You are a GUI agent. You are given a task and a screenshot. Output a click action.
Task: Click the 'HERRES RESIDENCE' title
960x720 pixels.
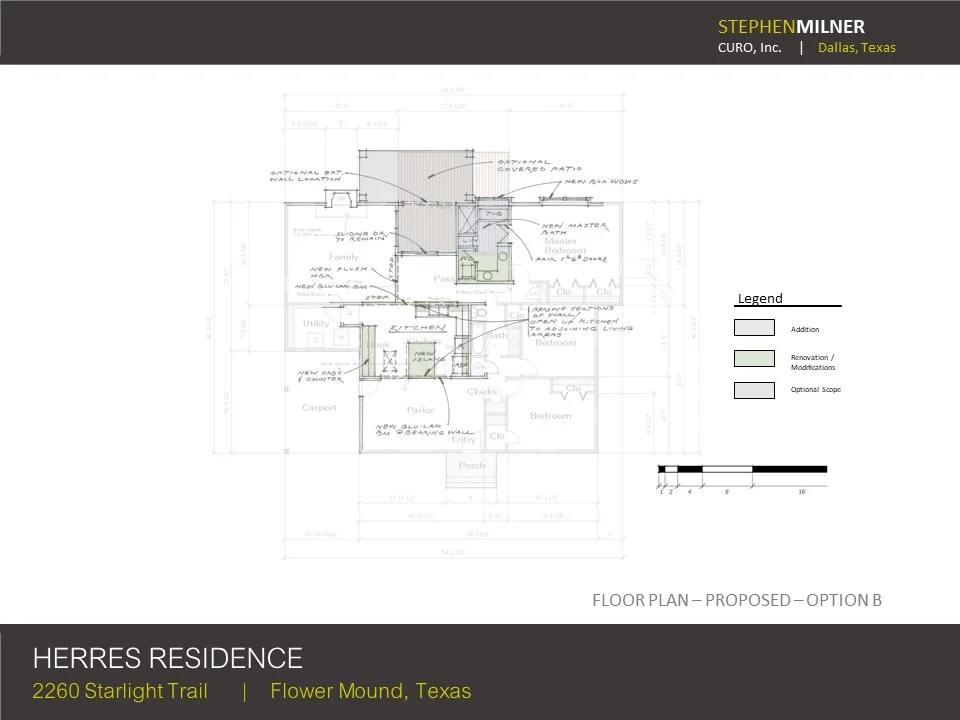168,658
